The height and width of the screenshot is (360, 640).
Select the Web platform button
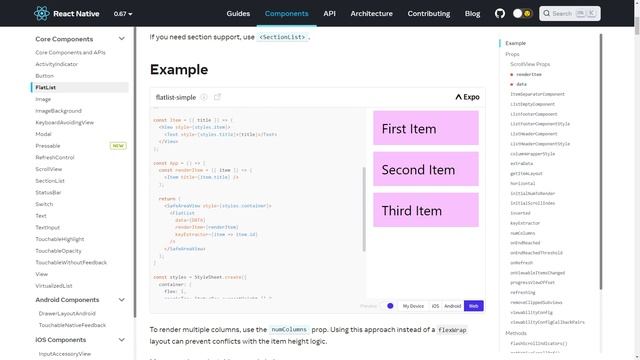473,306
